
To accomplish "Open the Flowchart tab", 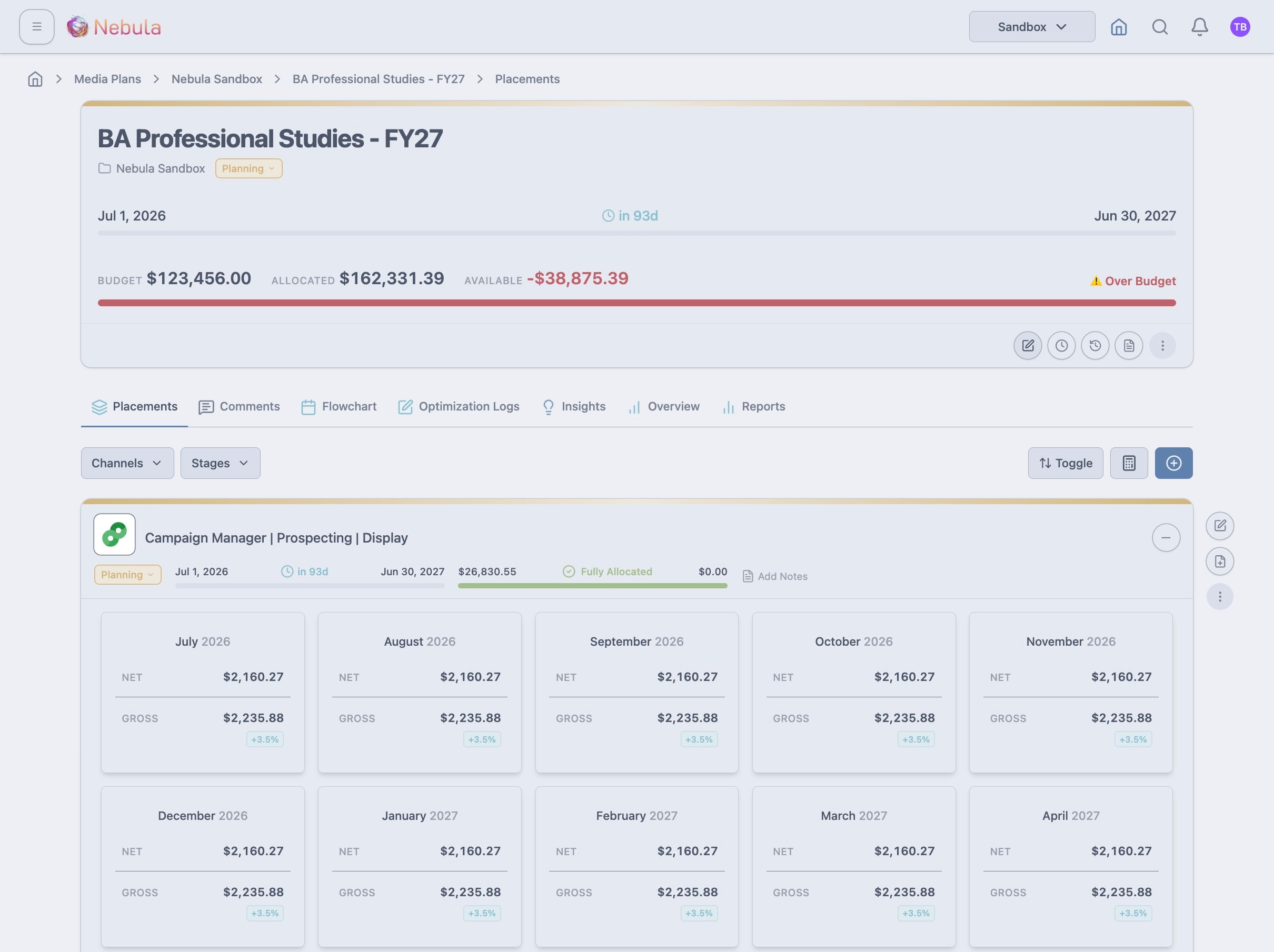I will tap(339, 407).
